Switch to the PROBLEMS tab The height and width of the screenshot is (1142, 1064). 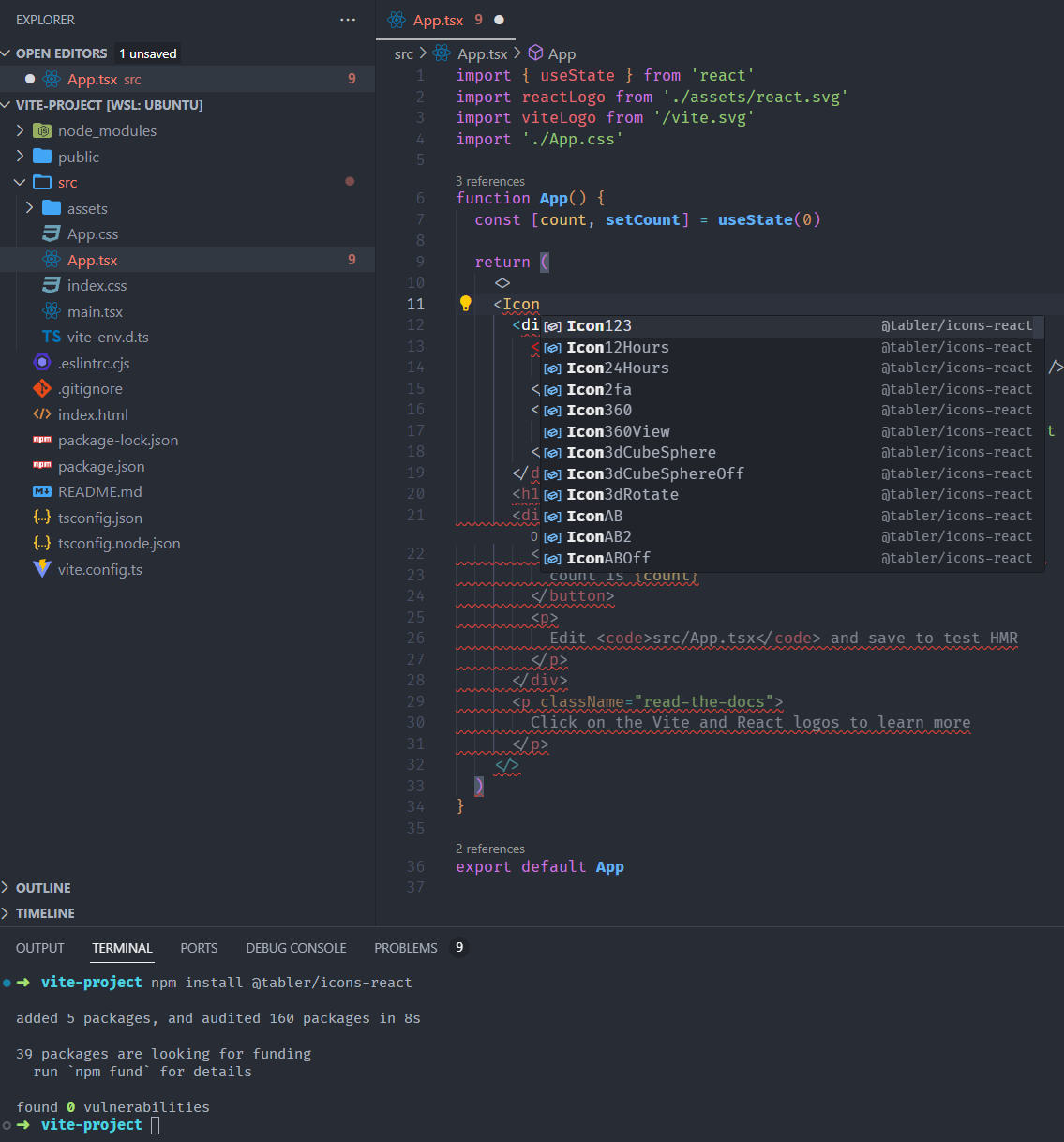point(406,947)
